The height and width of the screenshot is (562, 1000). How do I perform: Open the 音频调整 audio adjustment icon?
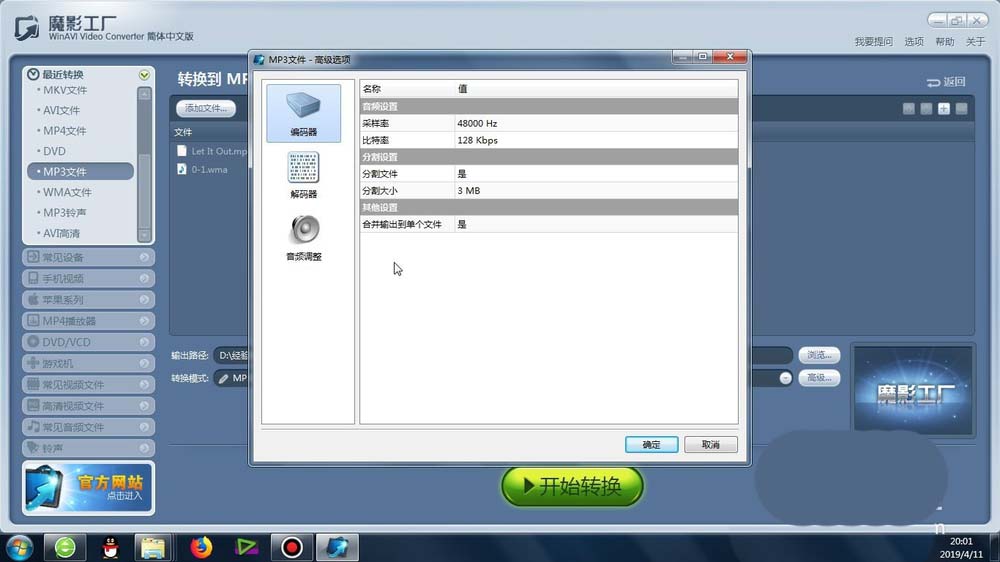(304, 237)
